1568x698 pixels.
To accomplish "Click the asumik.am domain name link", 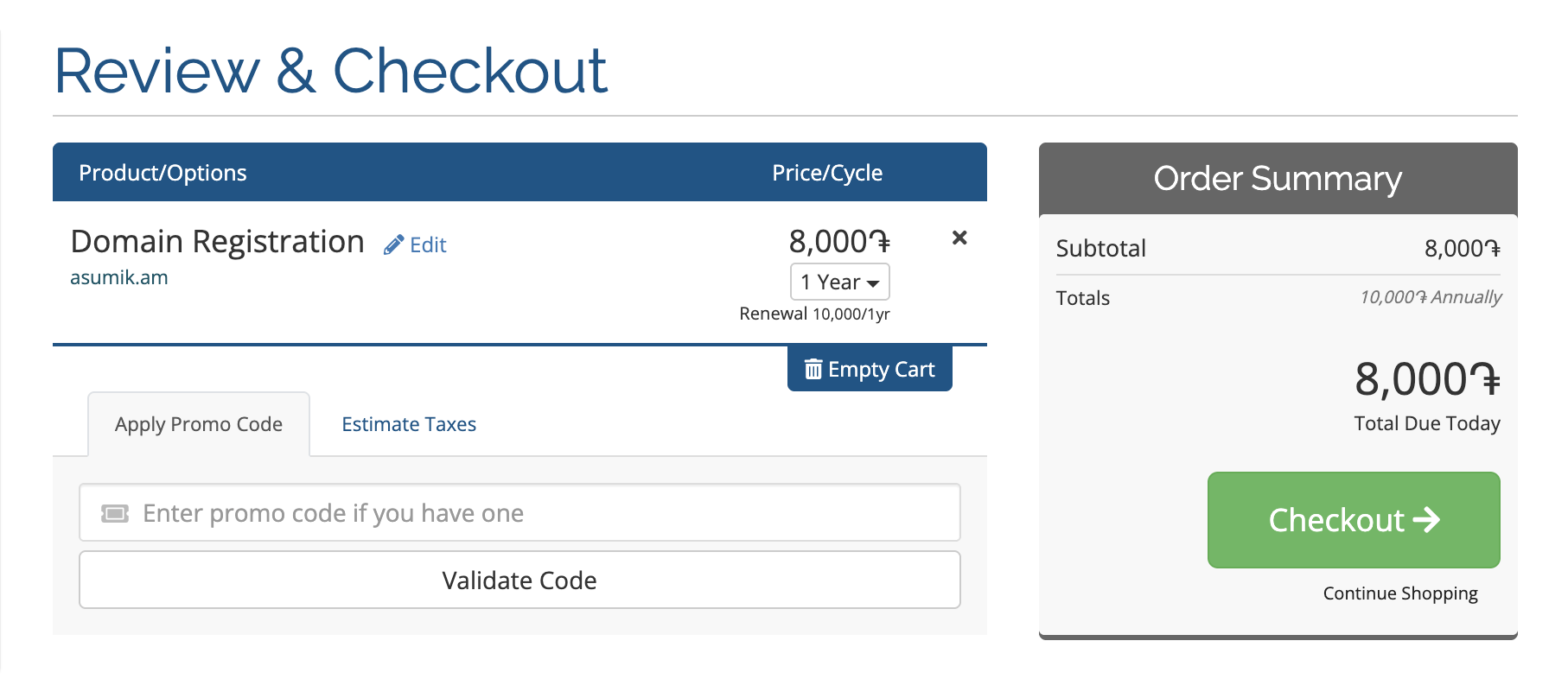I will click(x=119, y=278).
